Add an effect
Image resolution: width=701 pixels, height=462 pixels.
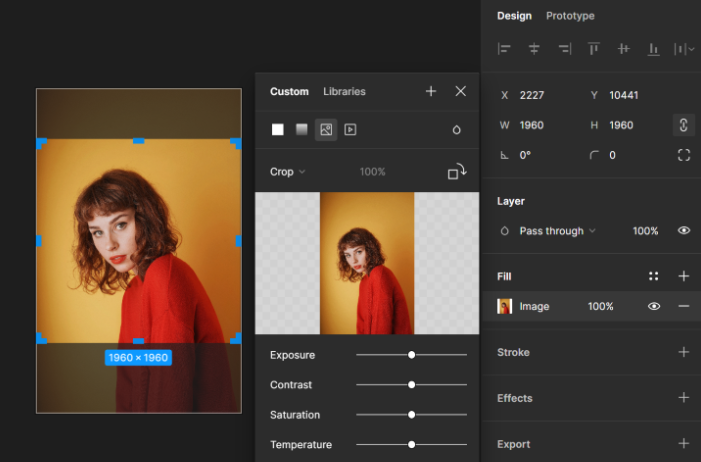pos(684,398)
